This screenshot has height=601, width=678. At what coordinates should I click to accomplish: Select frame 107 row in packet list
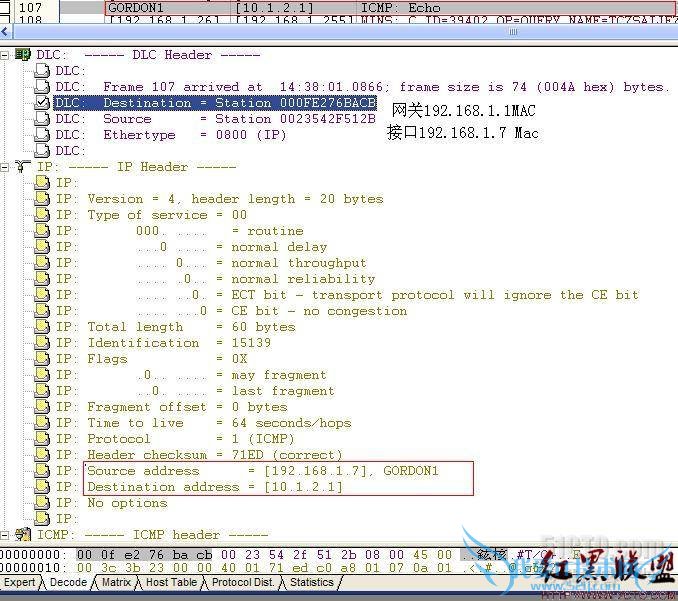300,7
